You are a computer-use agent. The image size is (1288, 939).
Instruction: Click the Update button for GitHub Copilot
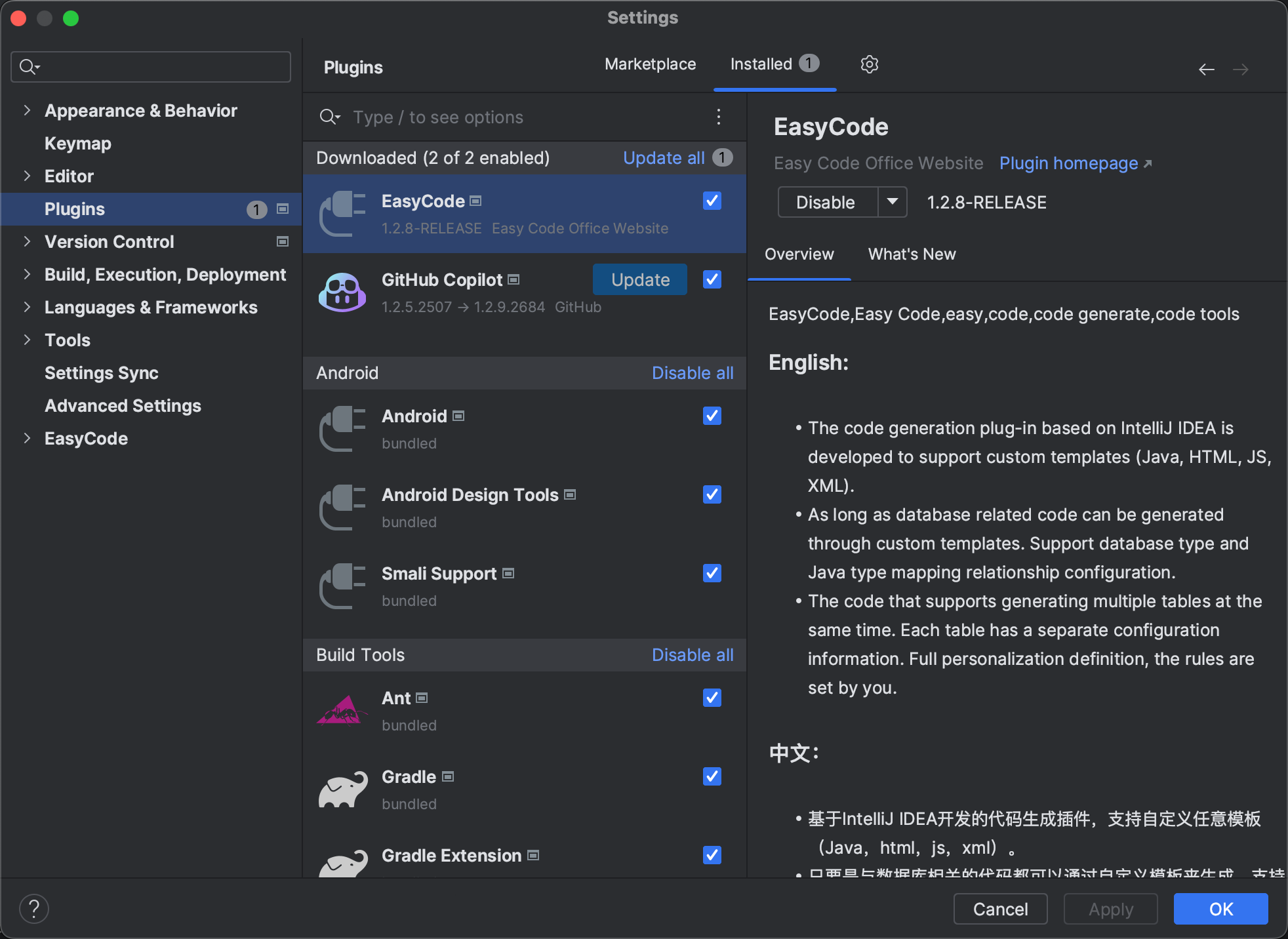pos(639,280)
